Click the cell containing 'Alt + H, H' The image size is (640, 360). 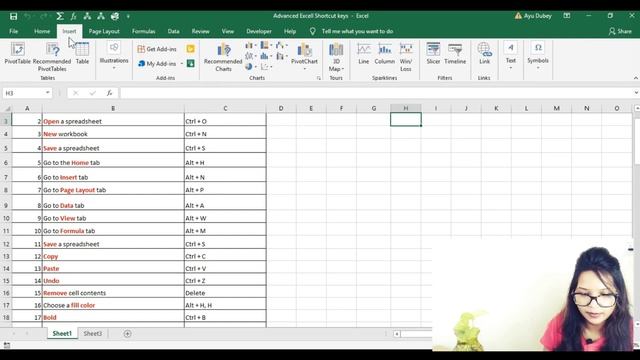coord(225,305)
